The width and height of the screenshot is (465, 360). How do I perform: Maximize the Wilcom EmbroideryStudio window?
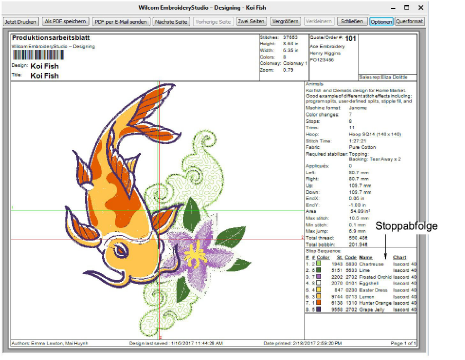407,7
